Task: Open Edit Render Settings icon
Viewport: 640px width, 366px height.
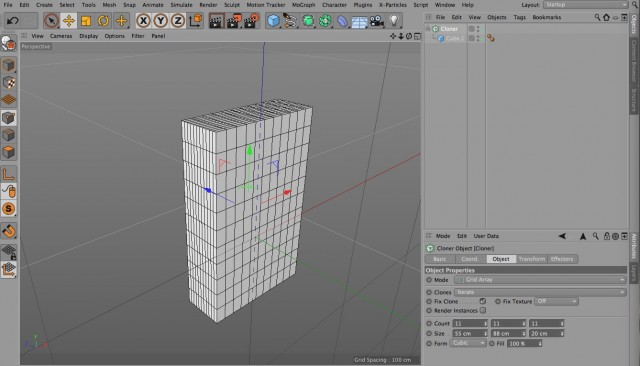Action: tap(251, 20)
